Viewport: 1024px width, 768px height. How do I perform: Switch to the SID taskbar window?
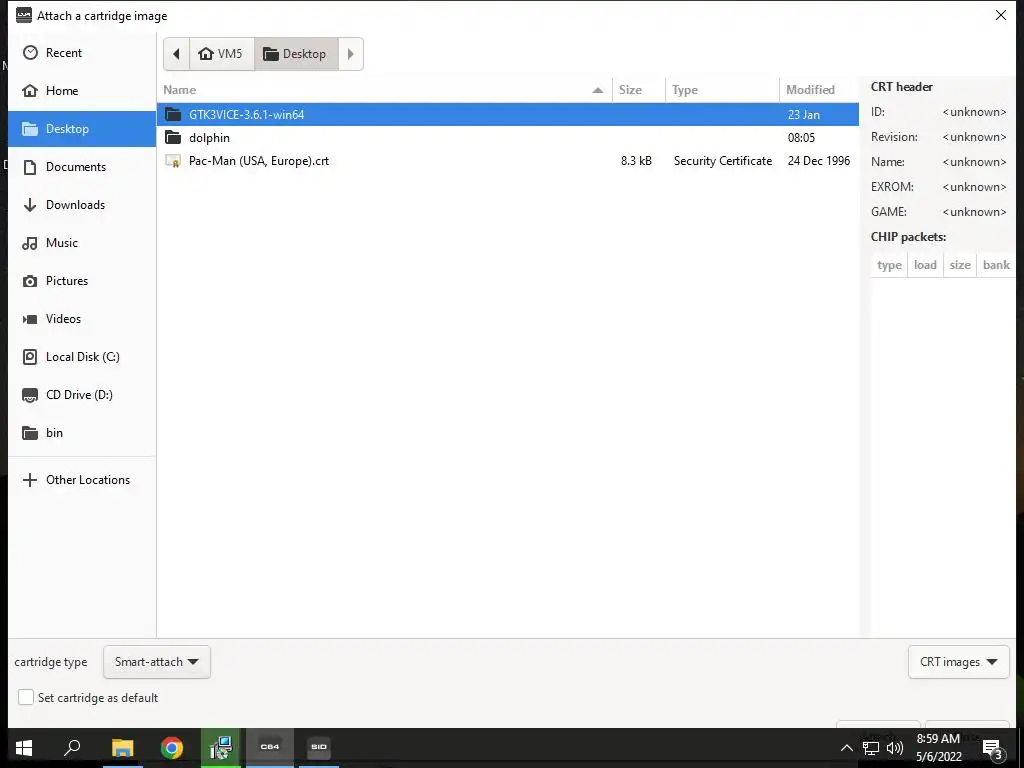pyautogui.click(x=319, y=748)
